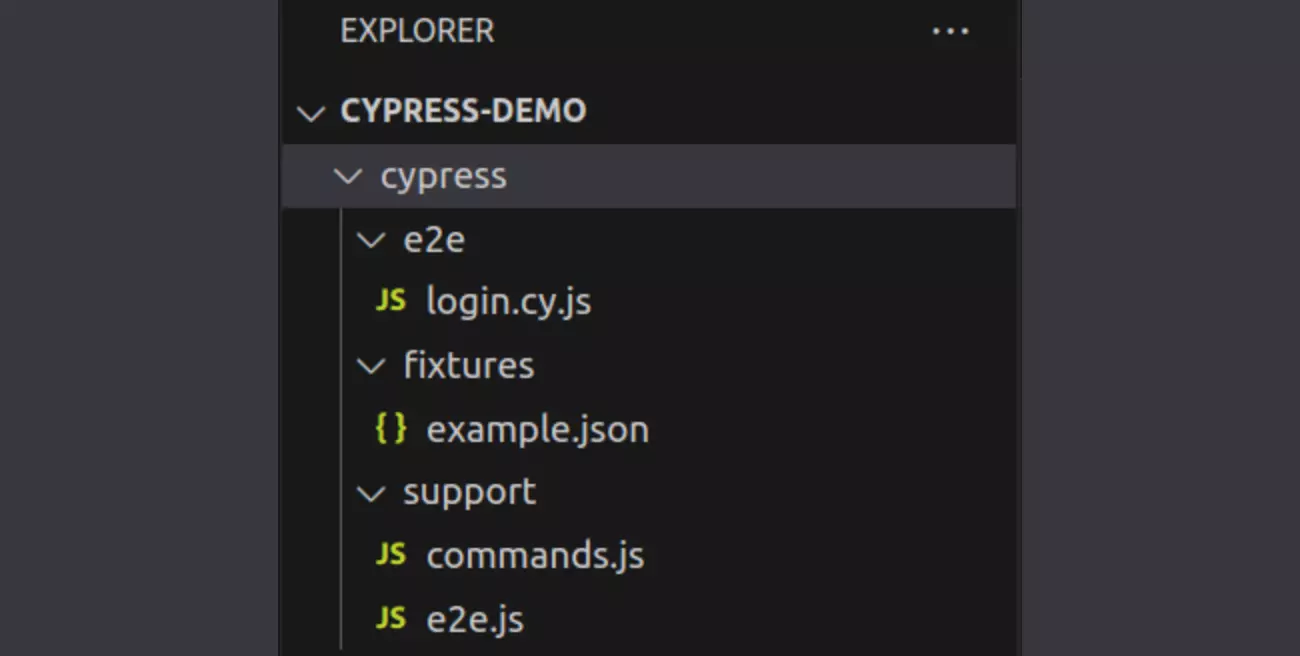1300x656 pixels.
Task: Open the e2e.js support file
Action: coord(475,619)
